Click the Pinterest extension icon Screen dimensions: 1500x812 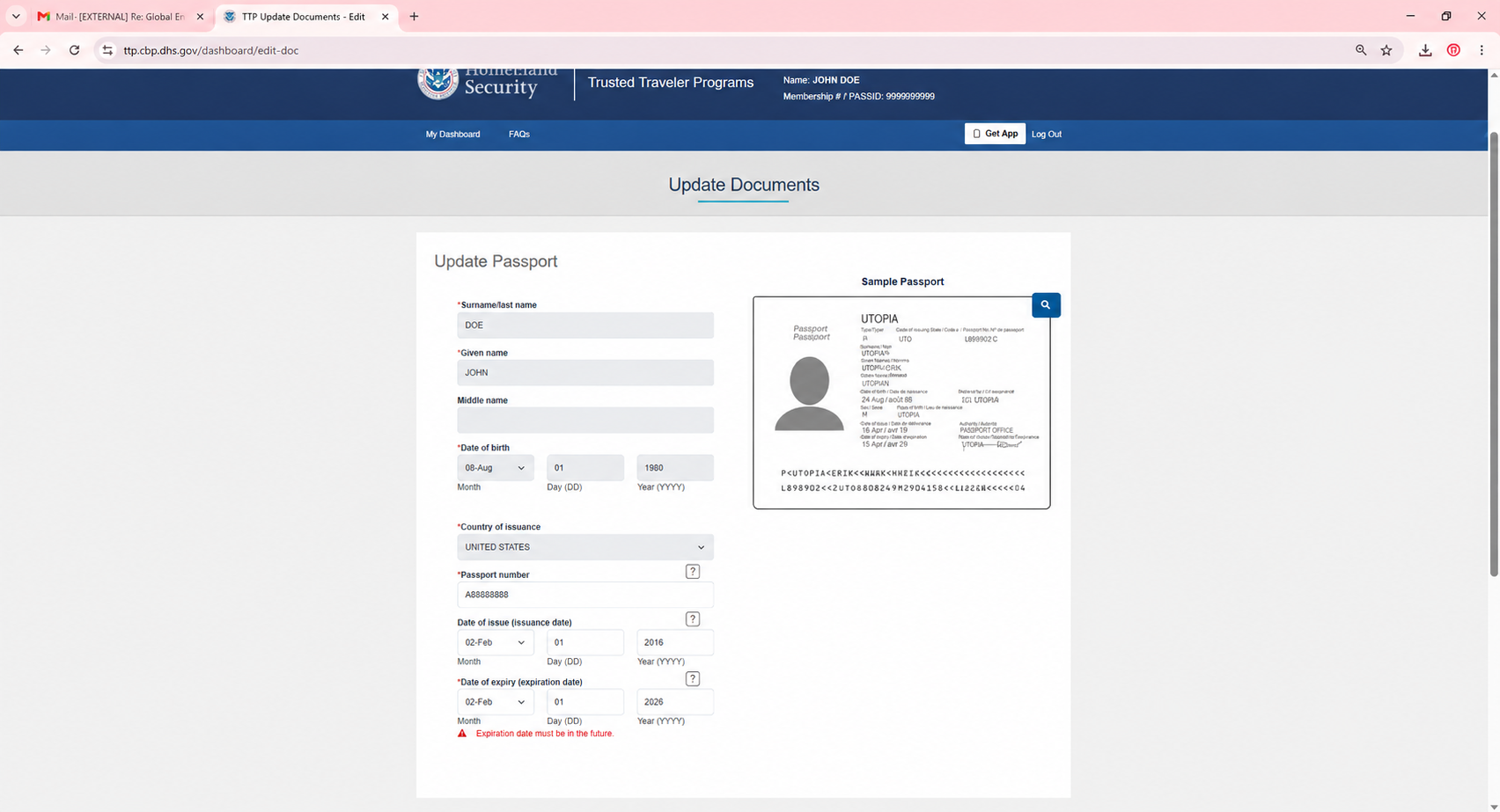pos(1453,50)
